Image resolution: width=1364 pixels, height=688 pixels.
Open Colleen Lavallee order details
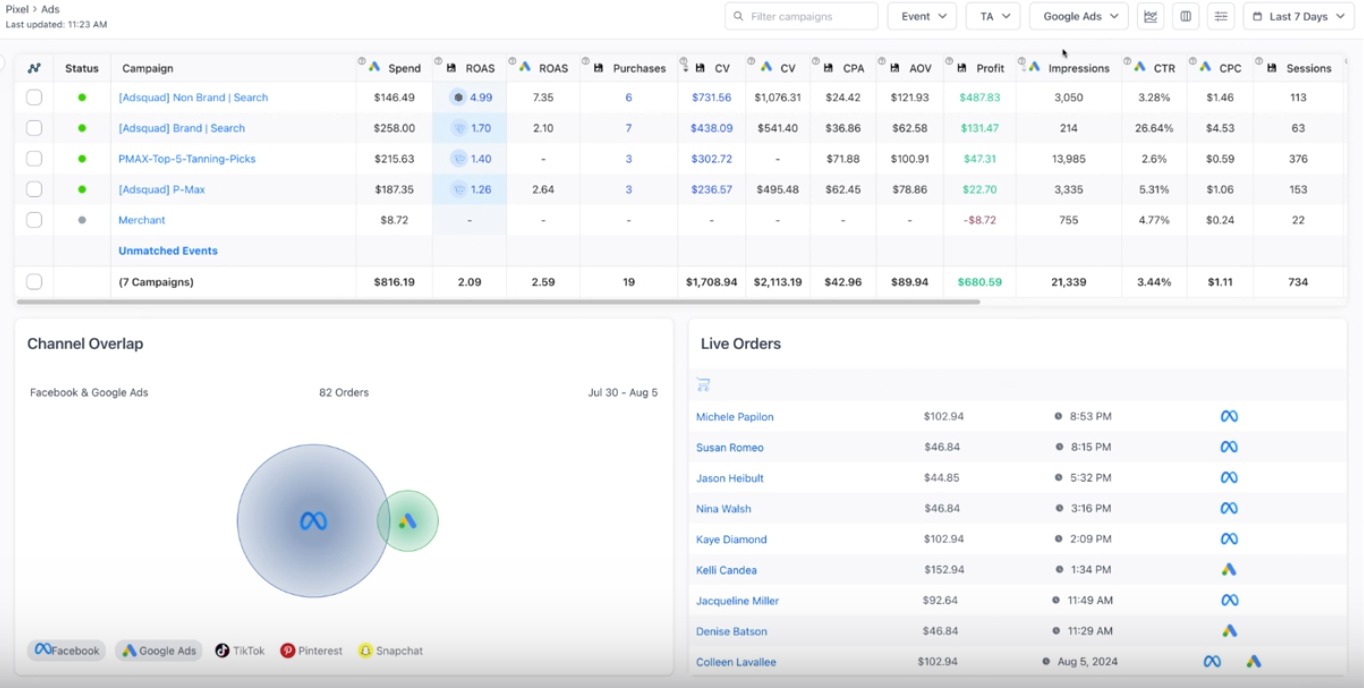736,662
